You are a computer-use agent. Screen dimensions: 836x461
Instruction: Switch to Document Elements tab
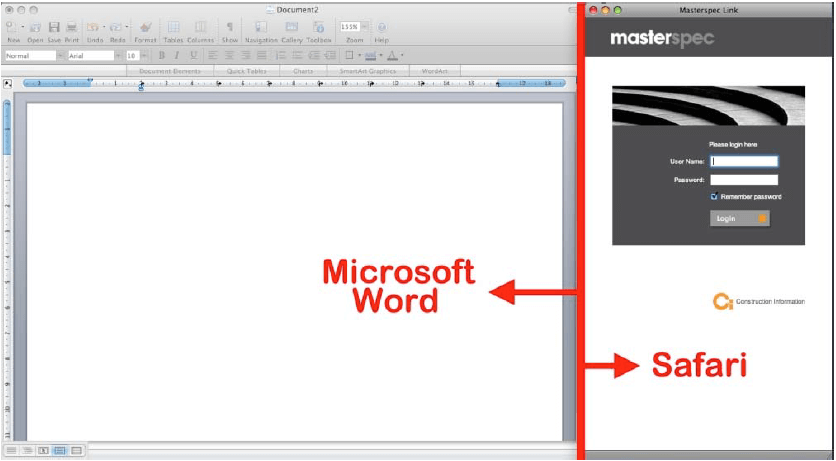point(169,71)
